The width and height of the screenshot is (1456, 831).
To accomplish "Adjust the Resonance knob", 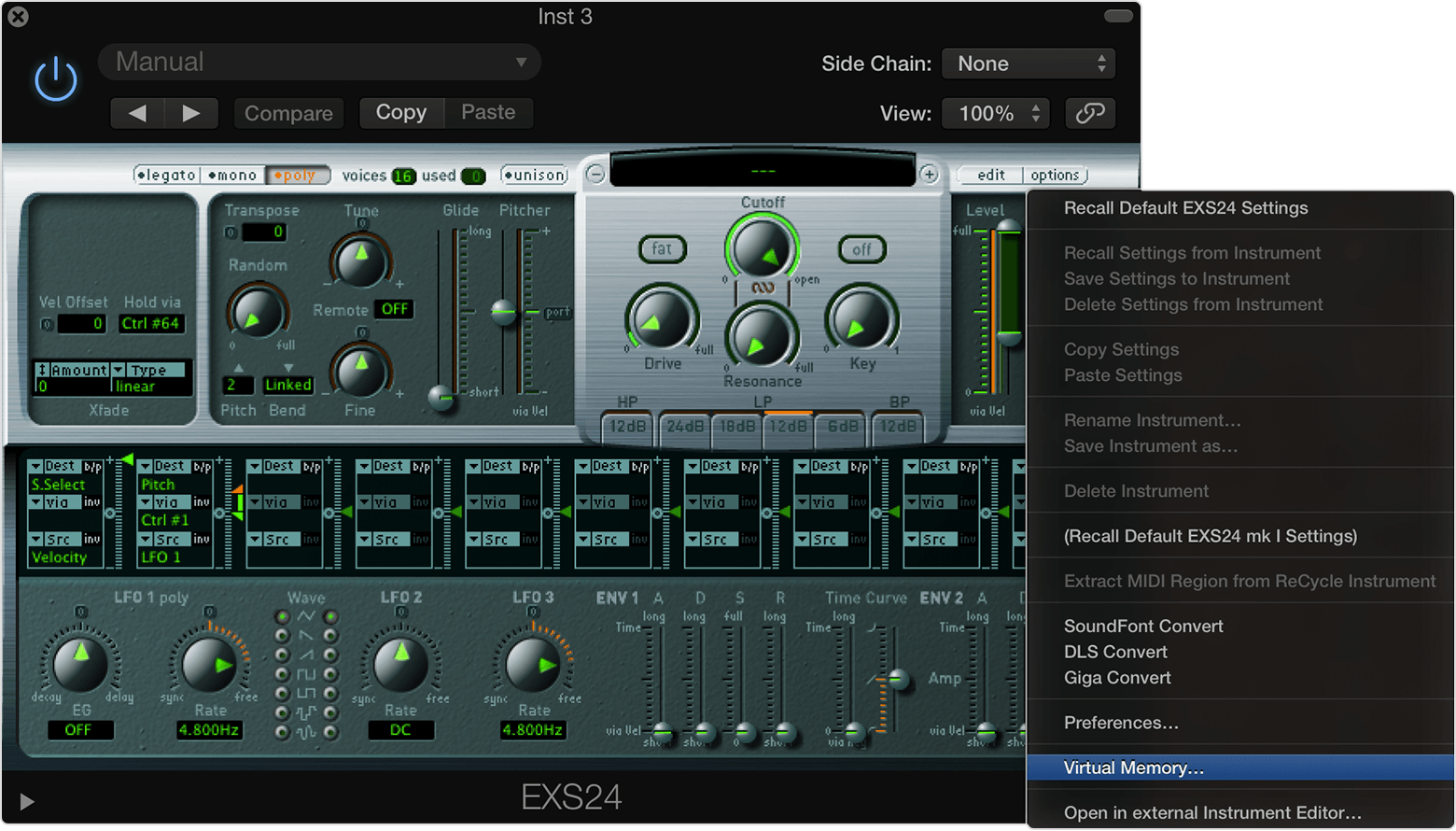I will pyautogui.click(x=763, y=337).
